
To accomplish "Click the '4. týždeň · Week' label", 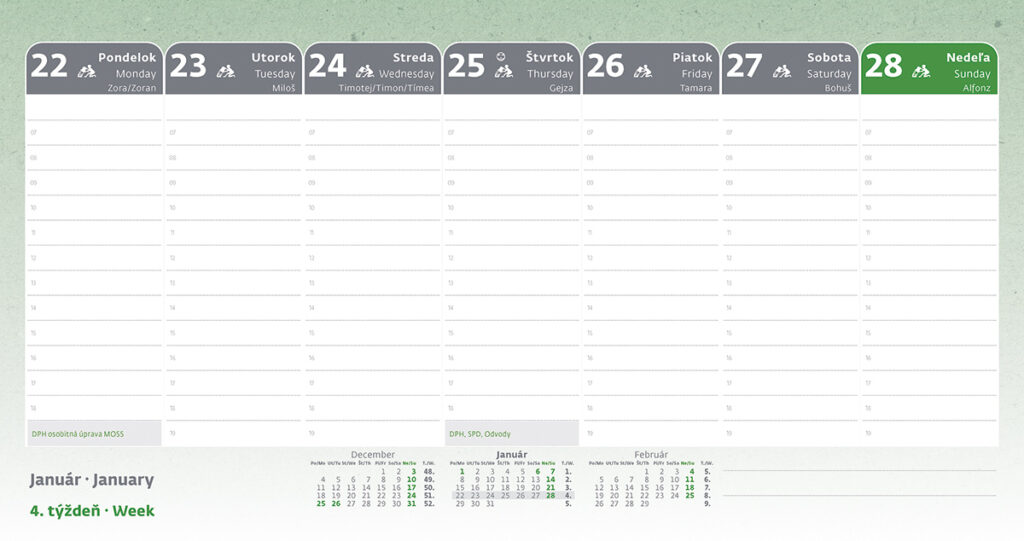I will [93, 511].
